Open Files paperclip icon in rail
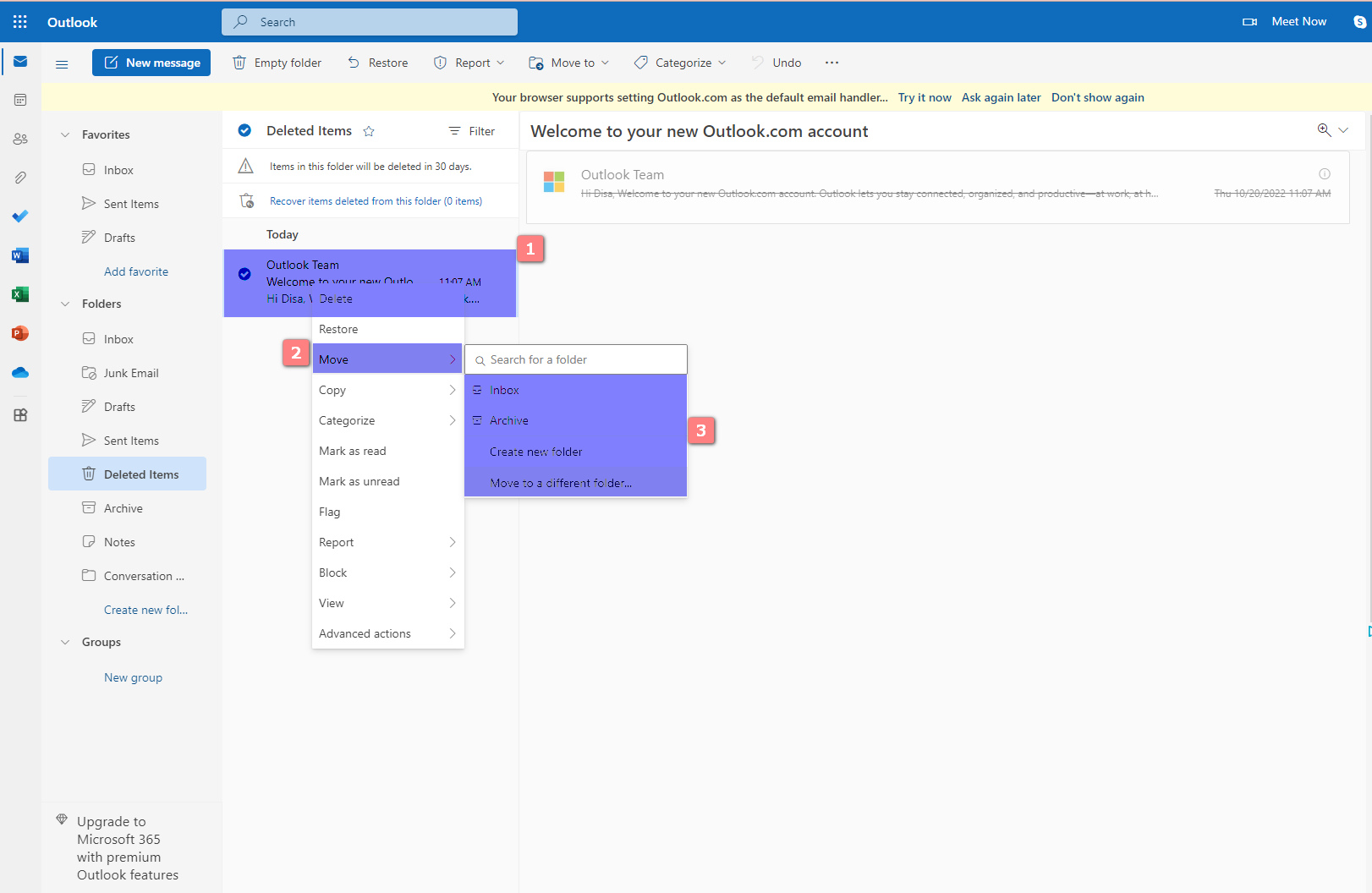The width and height of the screenshot is (1372, 893). point(20,178)
